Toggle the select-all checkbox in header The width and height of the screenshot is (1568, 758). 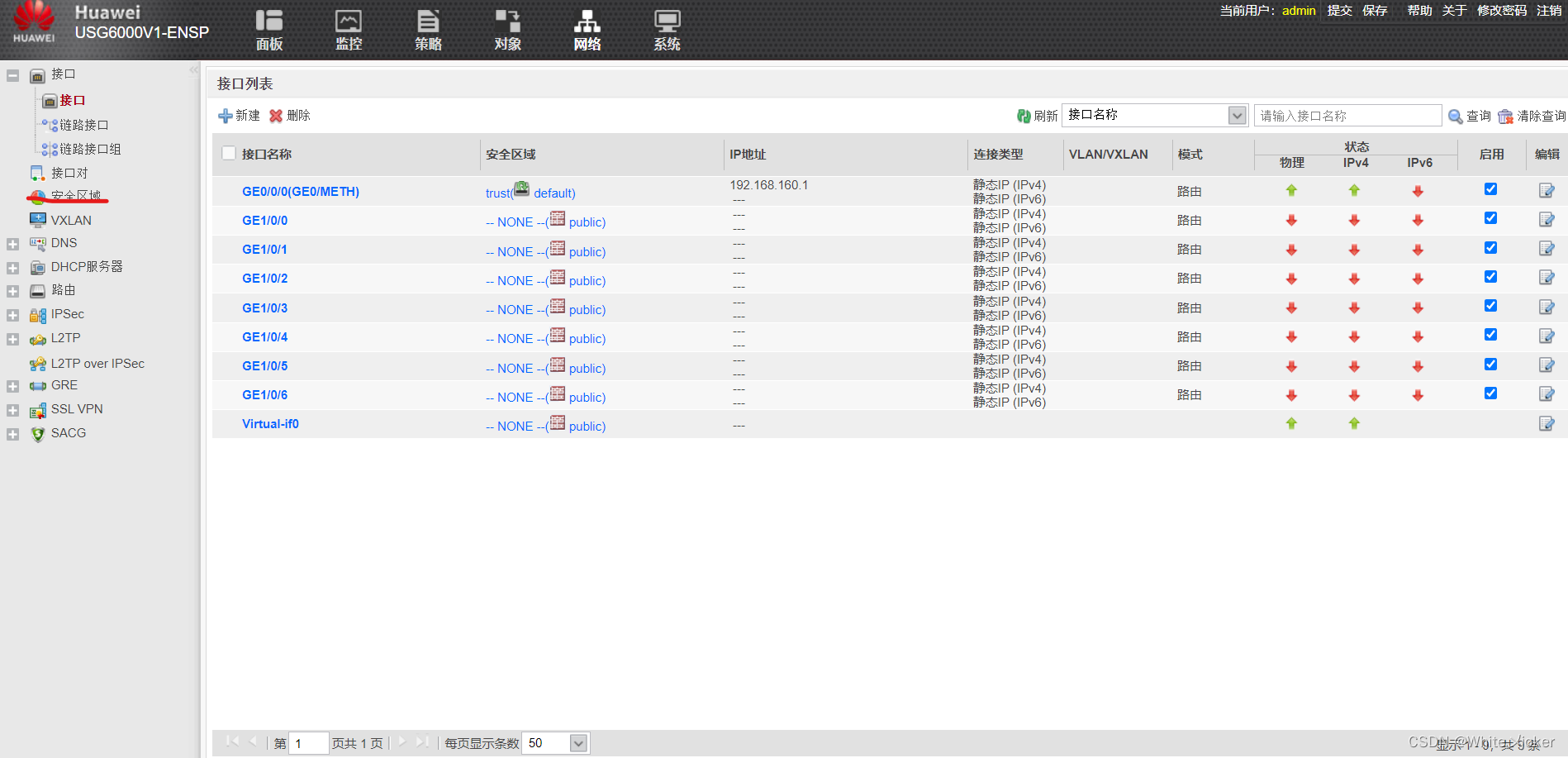click(229, 153)
